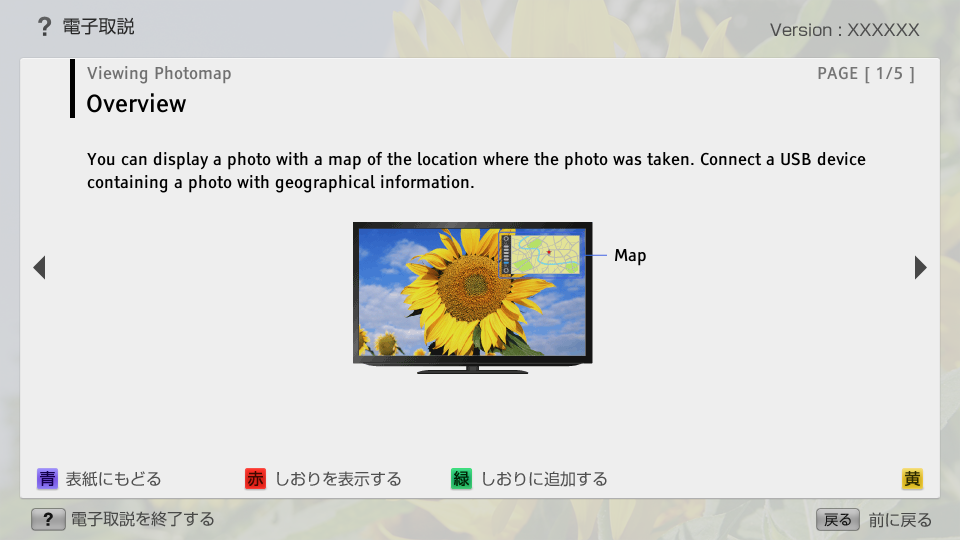Click the 前に戻る label

[x=900, y=519]
